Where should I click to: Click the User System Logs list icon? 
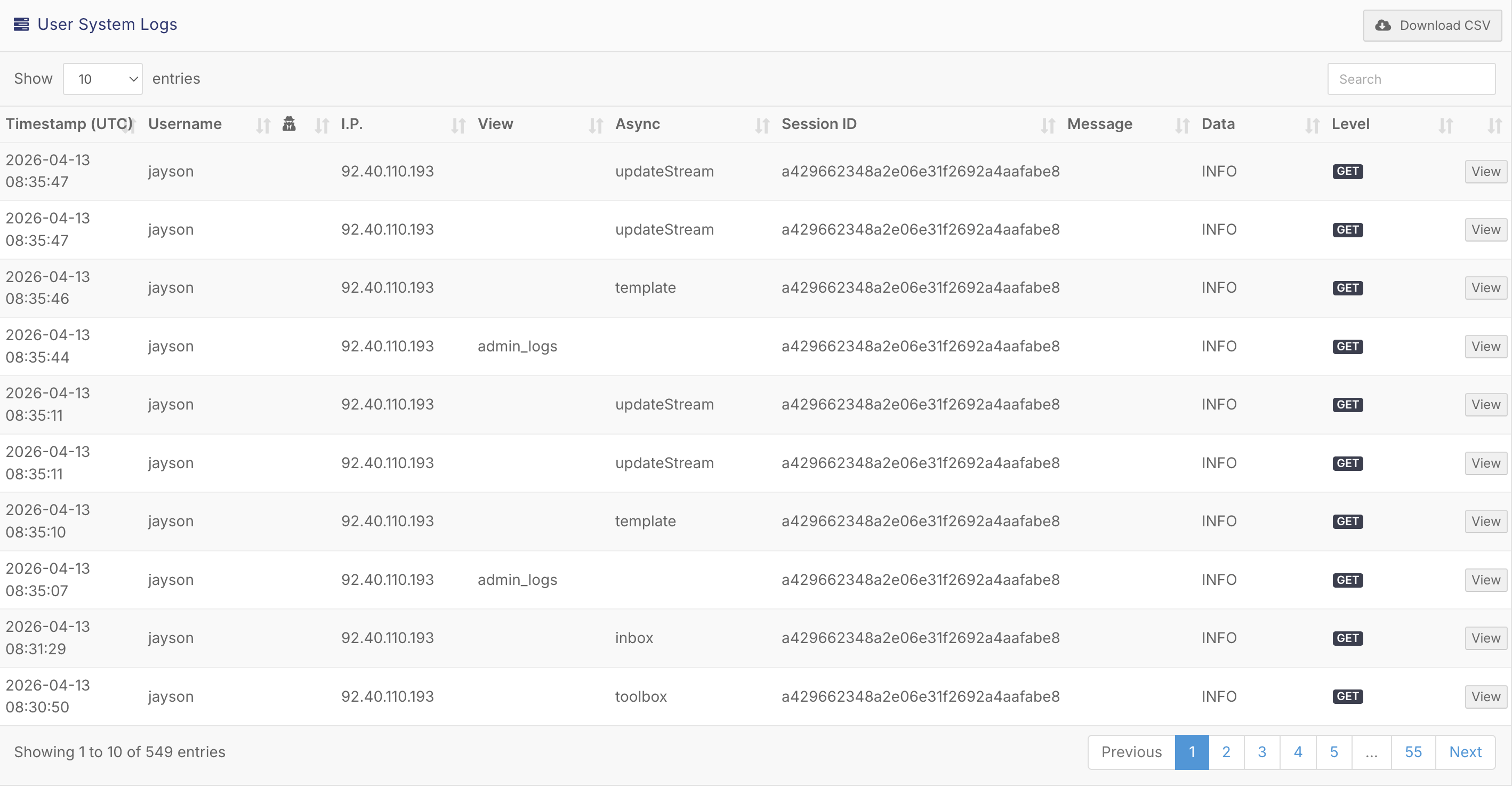(x=21, y=24)
